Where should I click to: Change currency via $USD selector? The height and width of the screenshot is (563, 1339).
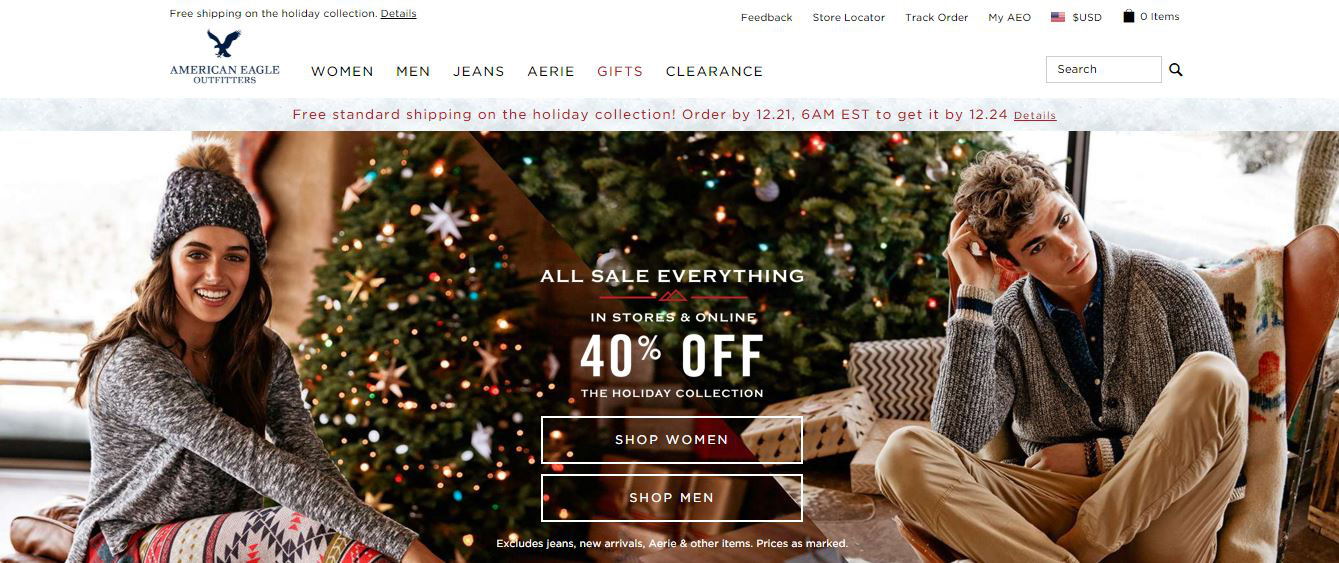(x=1087, y=17)
